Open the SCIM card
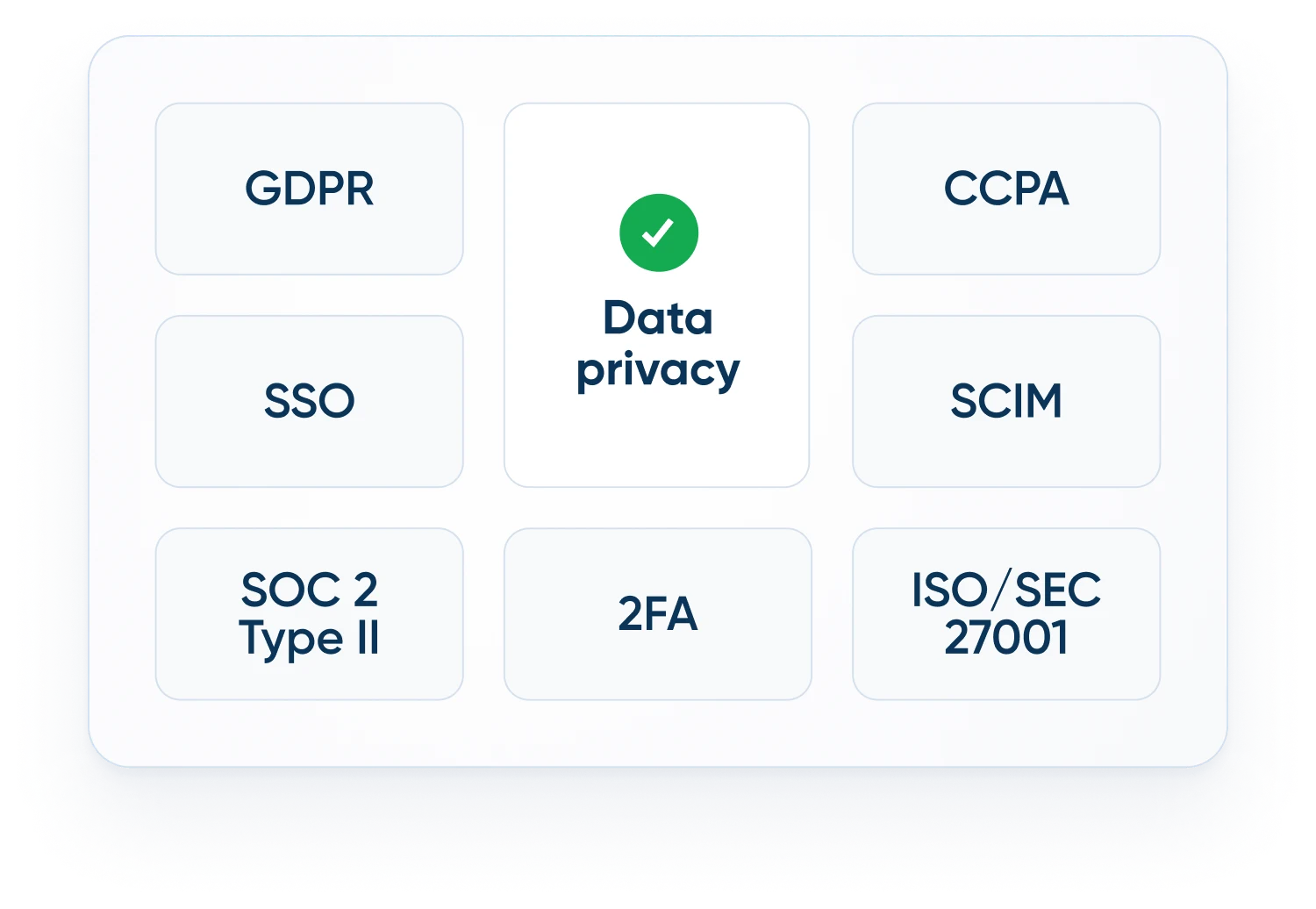The image size is (1316, 909). [1006, 401]
